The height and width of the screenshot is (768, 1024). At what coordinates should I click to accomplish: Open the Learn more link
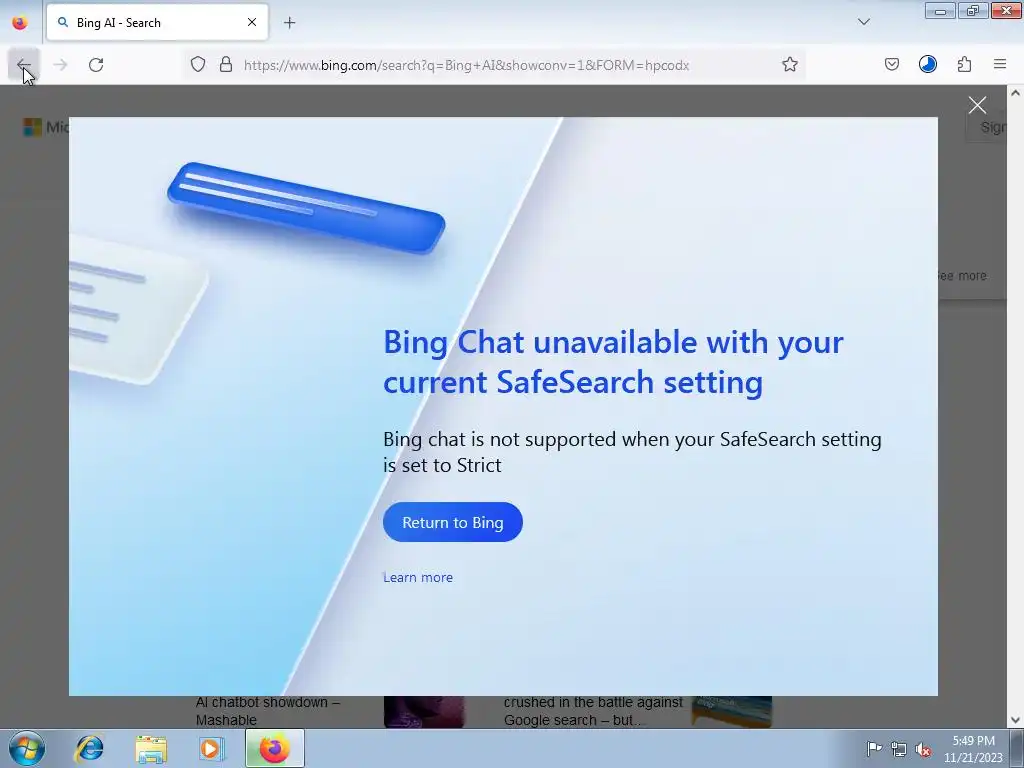[x=418, y=577]
